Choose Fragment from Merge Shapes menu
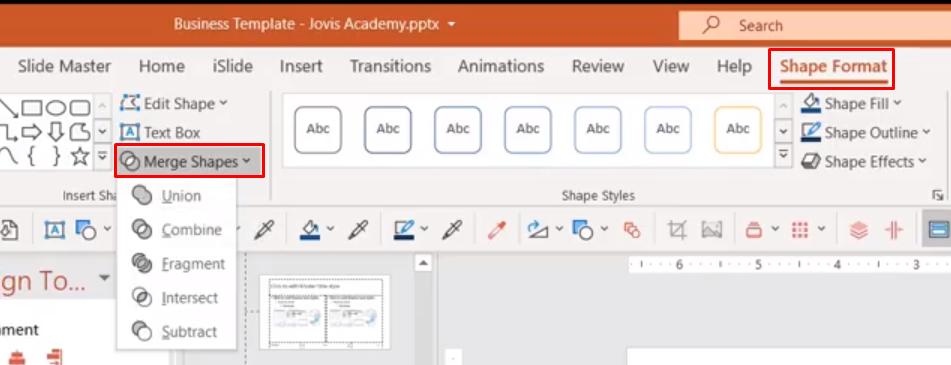Image resolution: width=951 pixels, height=365 pixels. click(178, 264)
